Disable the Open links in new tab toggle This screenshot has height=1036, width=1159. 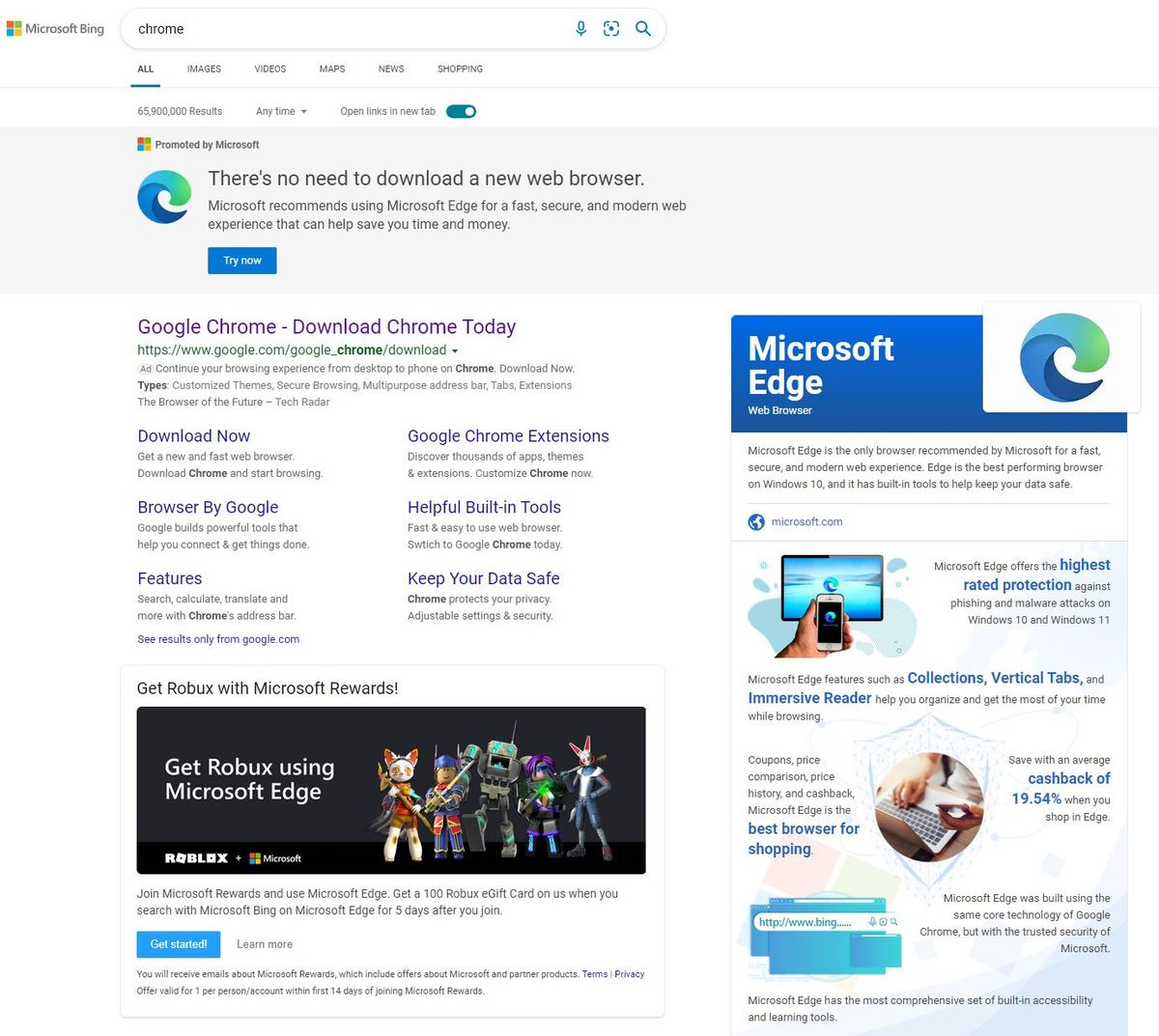(461, 111)
